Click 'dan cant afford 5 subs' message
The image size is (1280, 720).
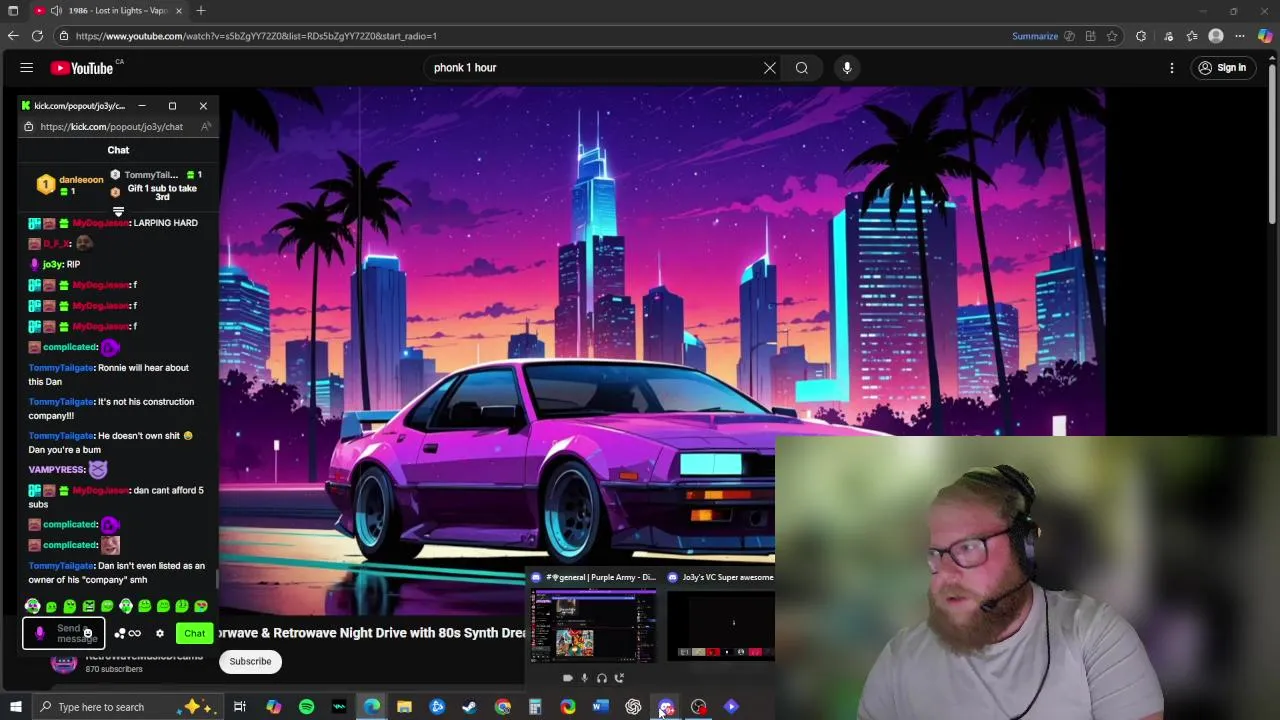point(116,498)
